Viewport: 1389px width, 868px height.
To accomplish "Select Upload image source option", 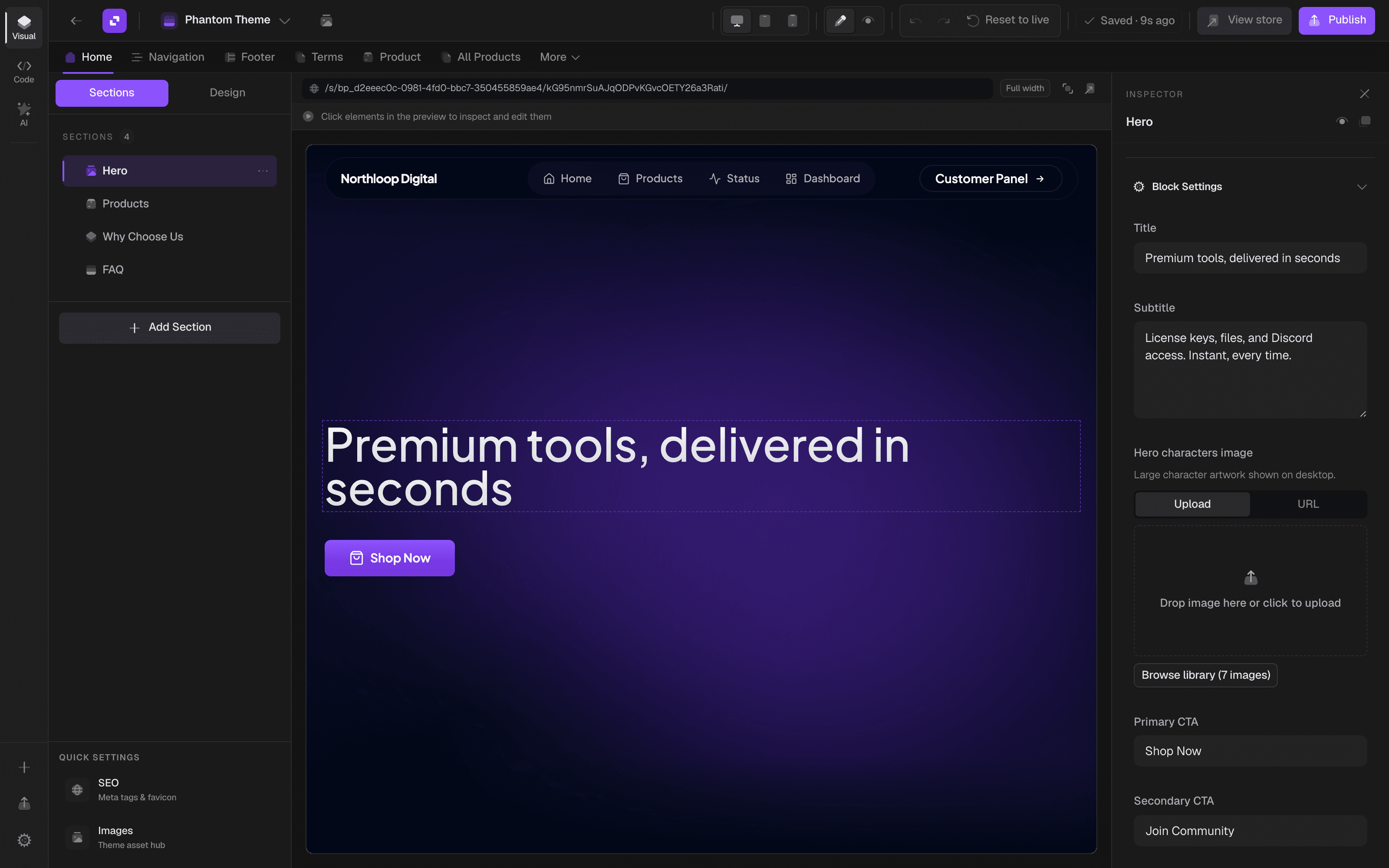I will (x=1192, y=504).
